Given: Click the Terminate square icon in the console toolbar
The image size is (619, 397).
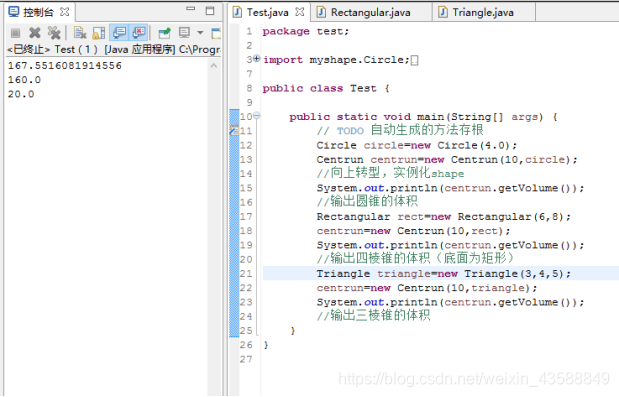Looking at the screenshot, I should pos(15,33).
